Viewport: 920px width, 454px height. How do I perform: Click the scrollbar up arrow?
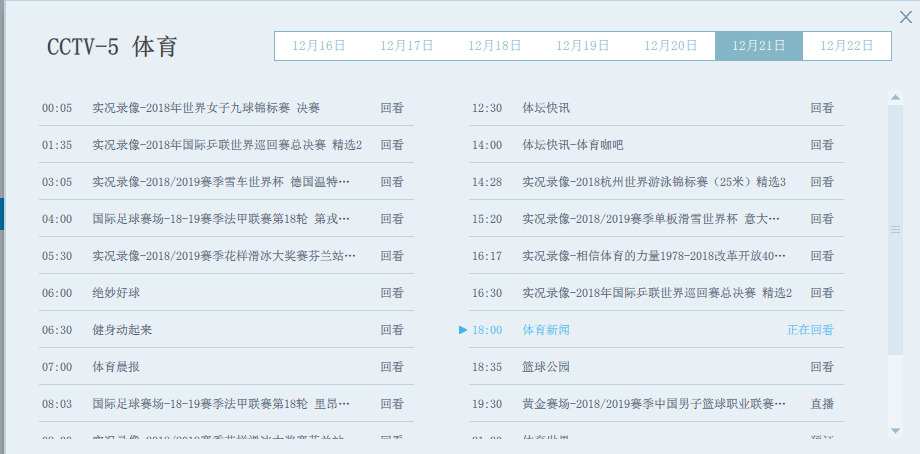pyautogui.click(x=895, y=97)
